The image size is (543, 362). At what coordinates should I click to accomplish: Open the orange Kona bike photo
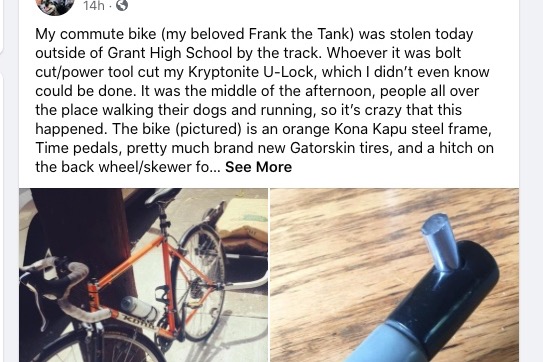coord(143,275)
